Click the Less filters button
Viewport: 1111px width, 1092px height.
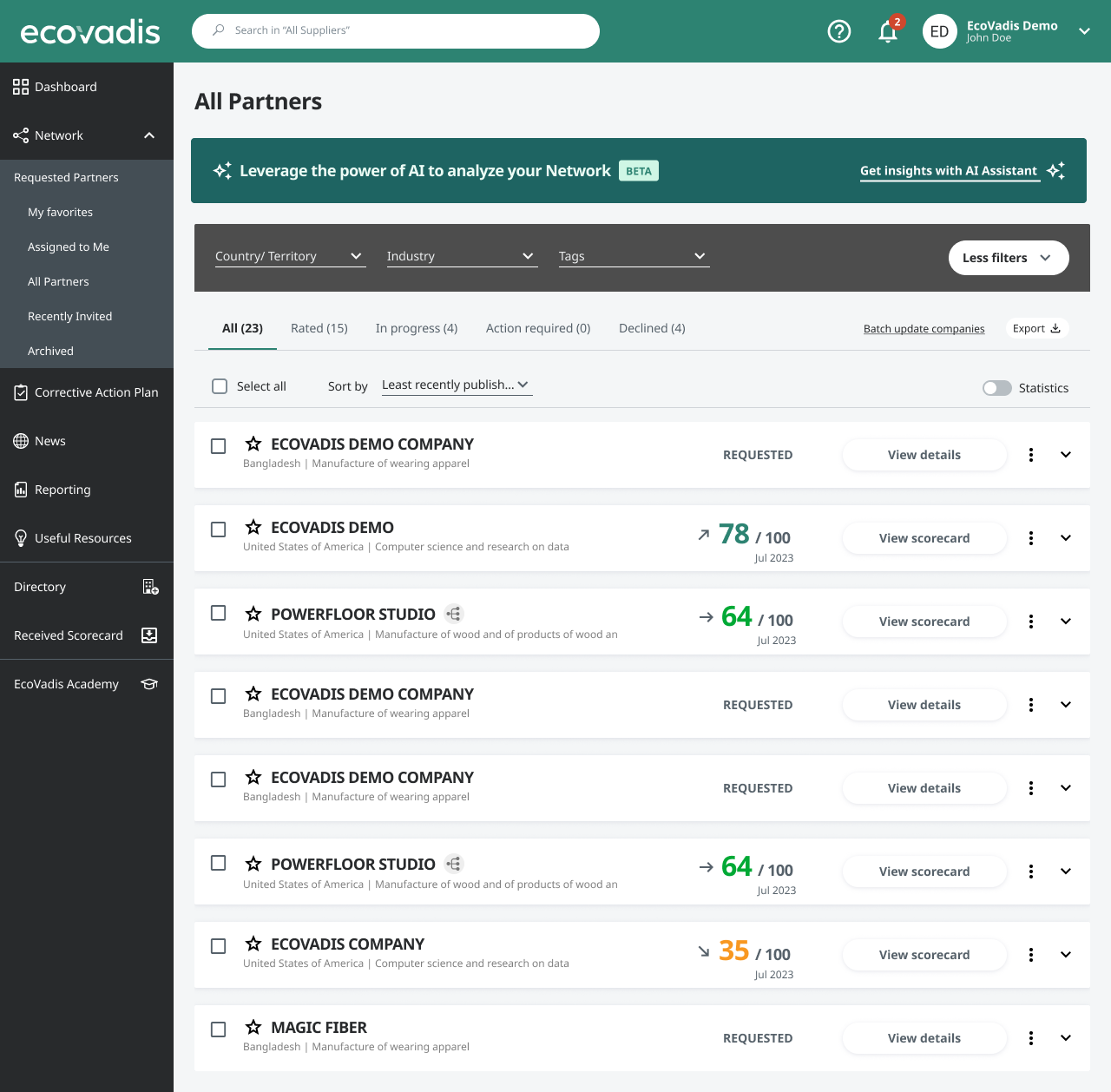pyautogui.click(x=1008, y=258)
